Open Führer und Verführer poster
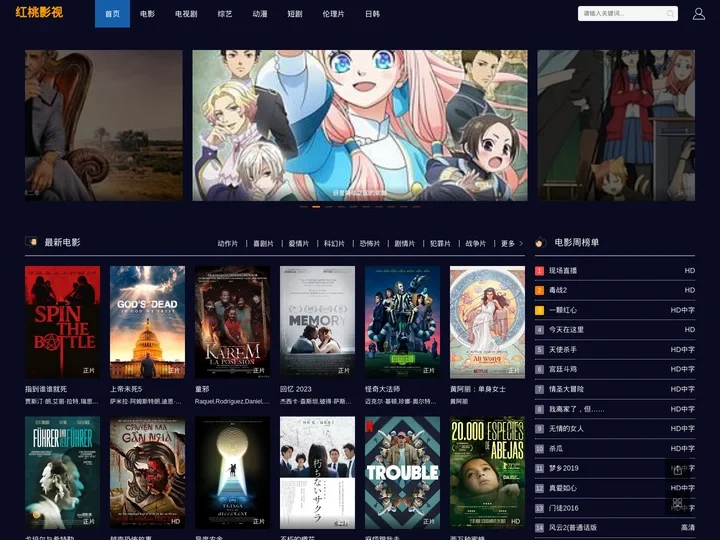Screen dimensions: 720x540 (62, 472)
